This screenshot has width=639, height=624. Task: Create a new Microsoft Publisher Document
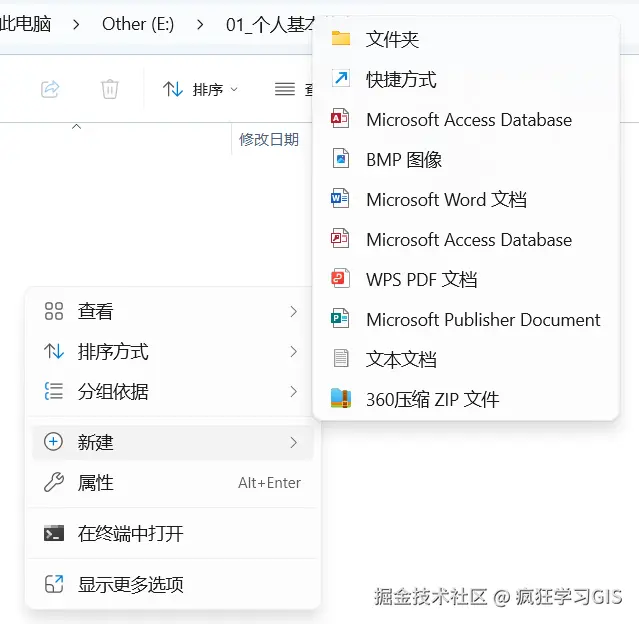point(466,319)
